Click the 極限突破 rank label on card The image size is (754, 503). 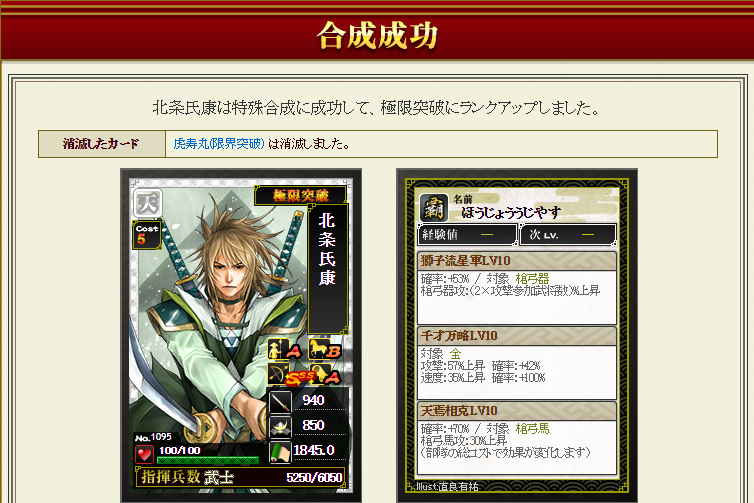pyautogui.click(x=301, y=195)
